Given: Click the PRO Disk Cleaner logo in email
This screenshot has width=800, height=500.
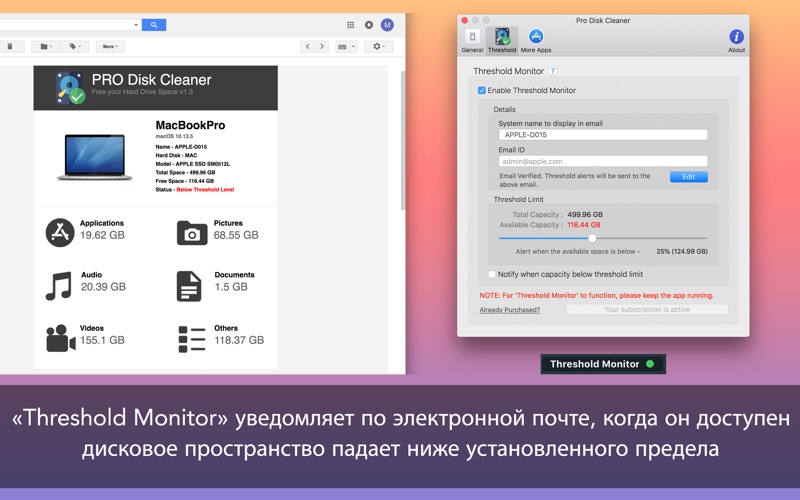Looking at the screenshot, I should coord(70,88).
